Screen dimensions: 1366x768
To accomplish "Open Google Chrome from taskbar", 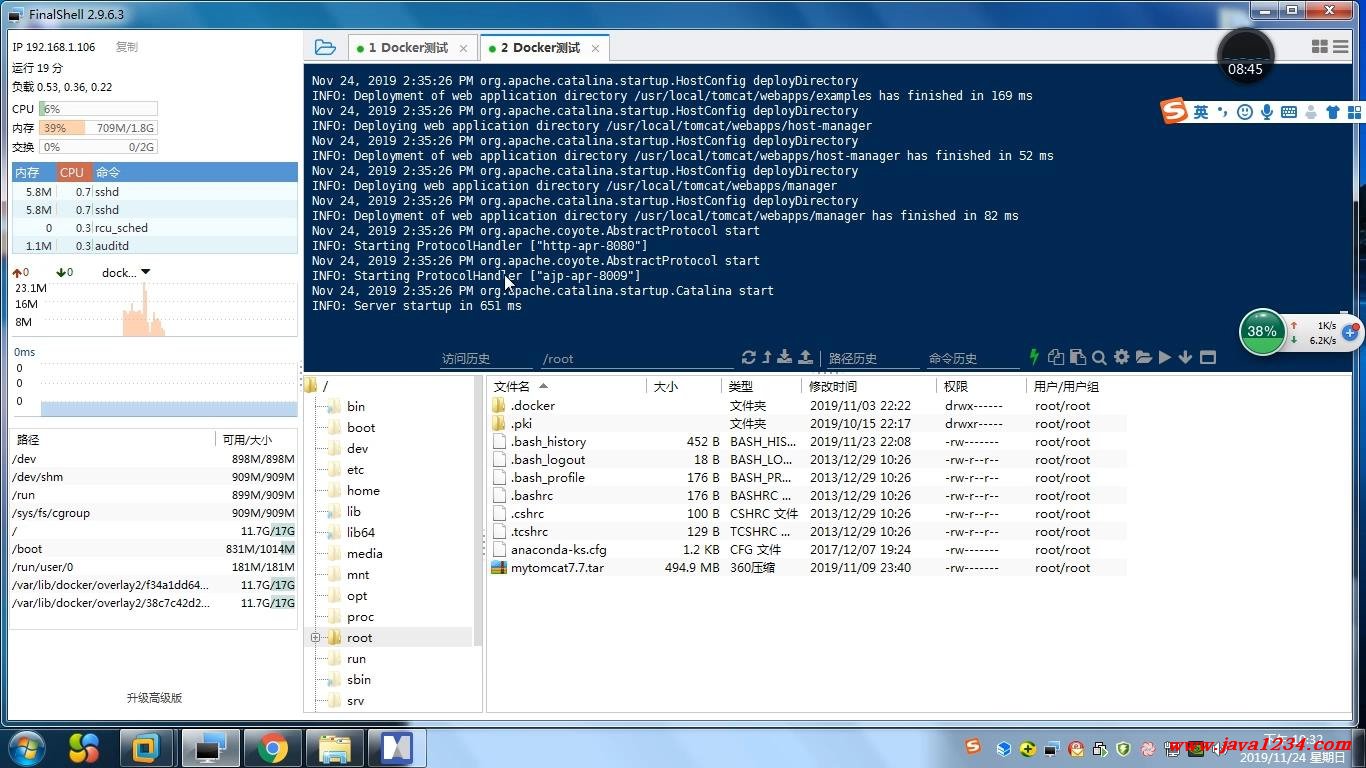I will [271, 748].
